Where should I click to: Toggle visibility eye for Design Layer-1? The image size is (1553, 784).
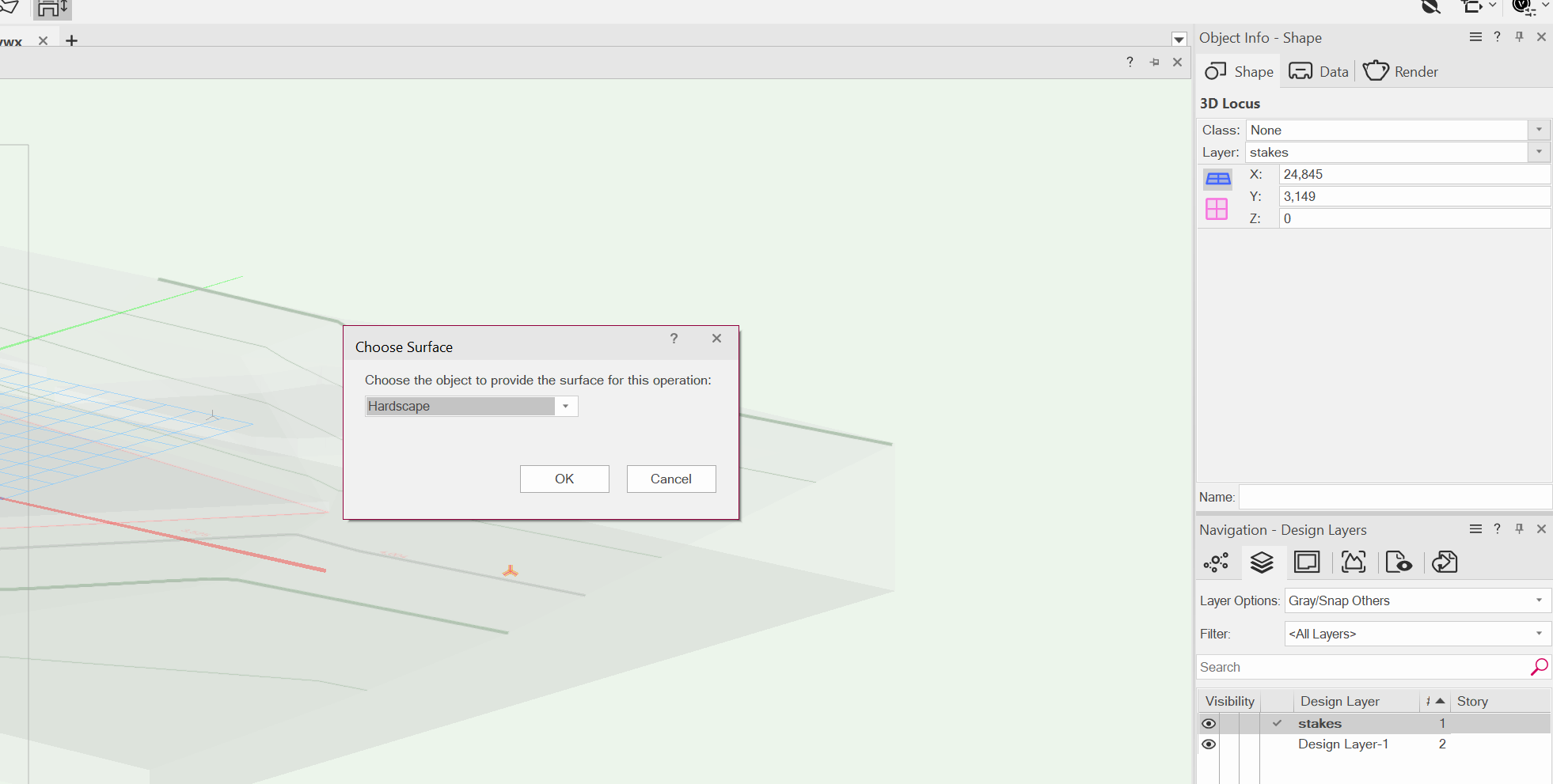[x=1209, y=744]
